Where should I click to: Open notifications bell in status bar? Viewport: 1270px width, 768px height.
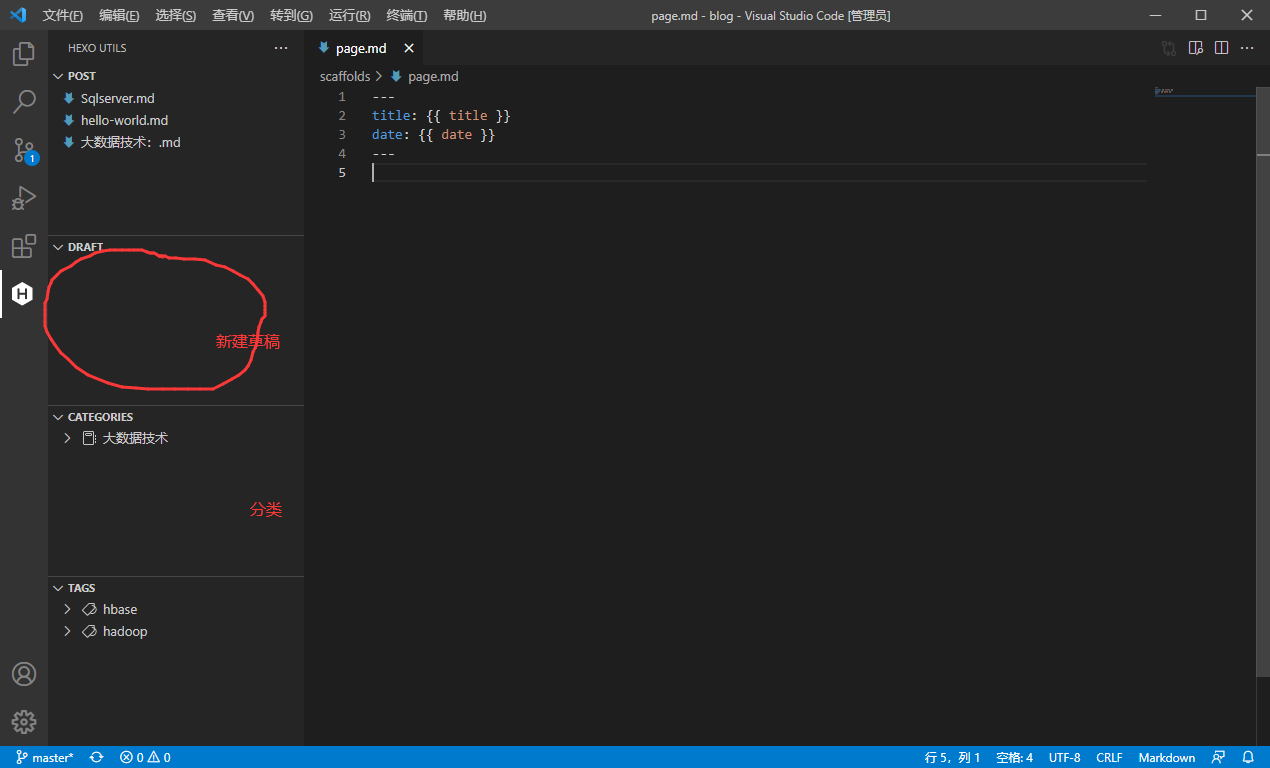click(x=1248, y=758)
